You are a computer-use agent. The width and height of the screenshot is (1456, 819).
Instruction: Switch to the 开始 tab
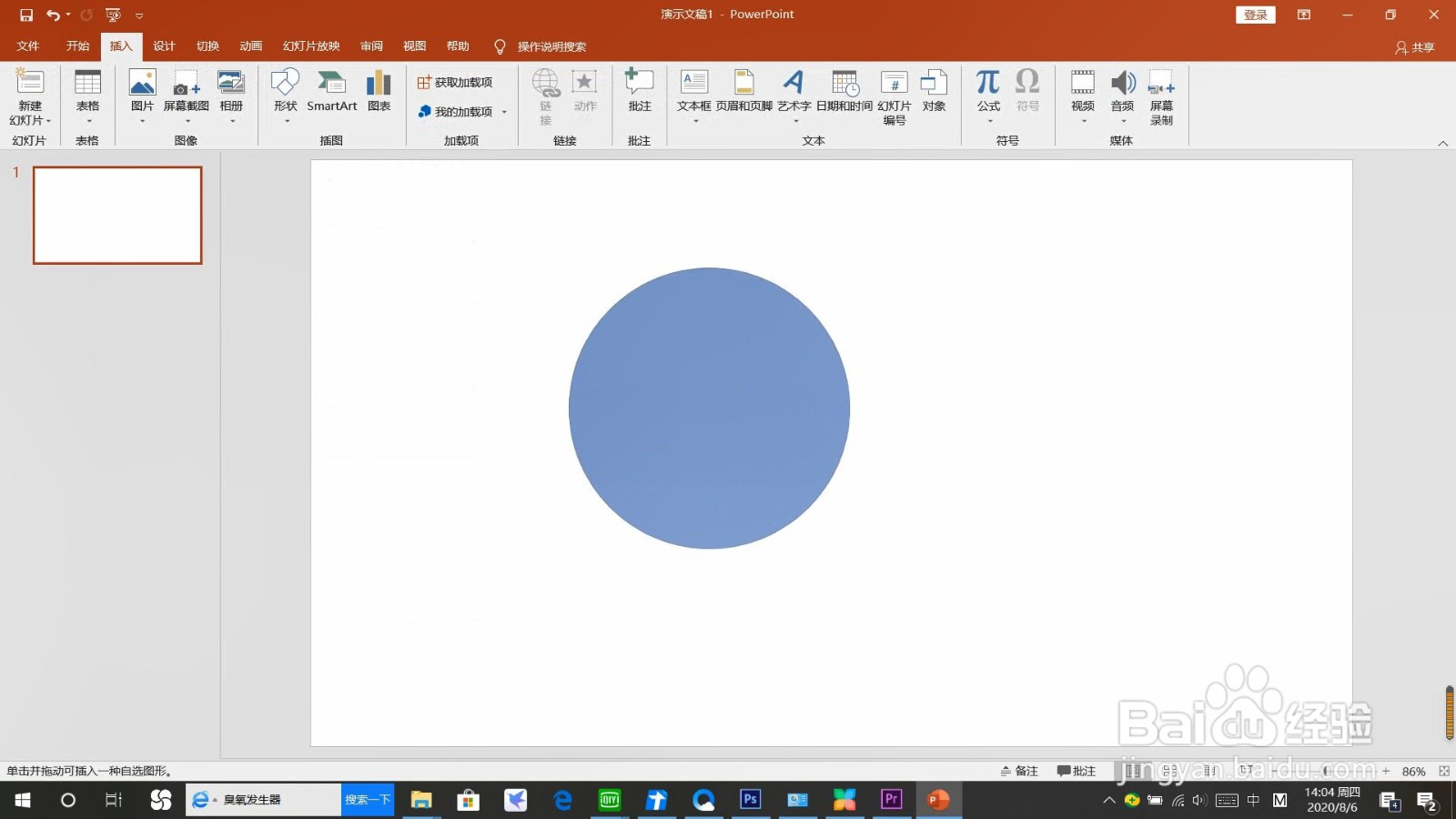77,46
